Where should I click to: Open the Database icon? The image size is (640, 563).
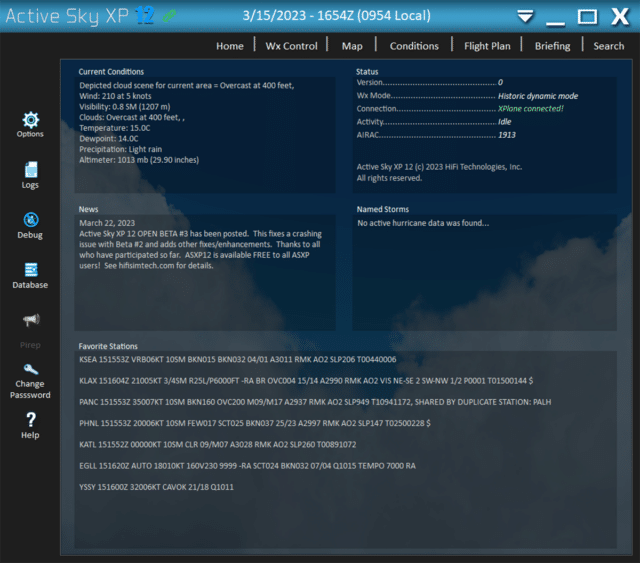[30, 270]
